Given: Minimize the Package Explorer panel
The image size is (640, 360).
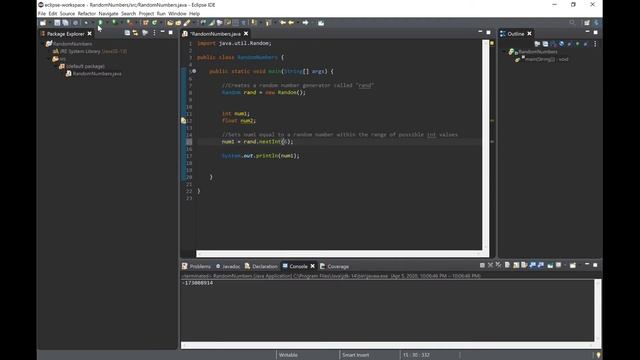Looking at the screenshot, I should pyautogui.click(x=162, y=32).
